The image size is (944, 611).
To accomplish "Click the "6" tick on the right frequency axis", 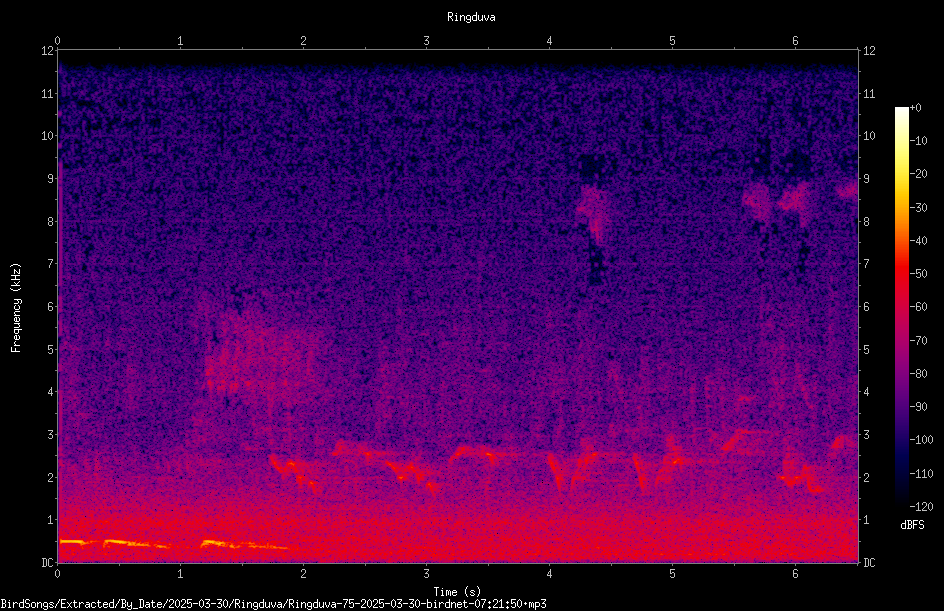I will [x=866, y=307].
